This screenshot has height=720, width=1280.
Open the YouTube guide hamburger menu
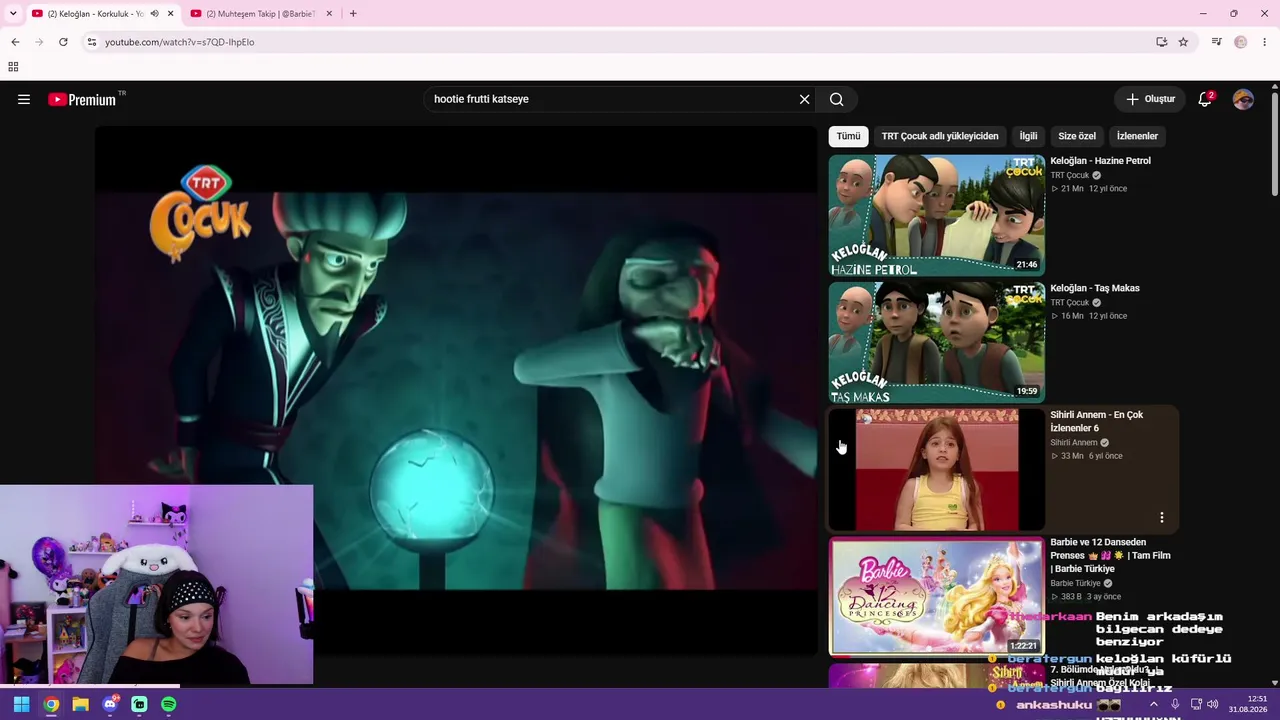pyautogui.click(x=24, y=99)
